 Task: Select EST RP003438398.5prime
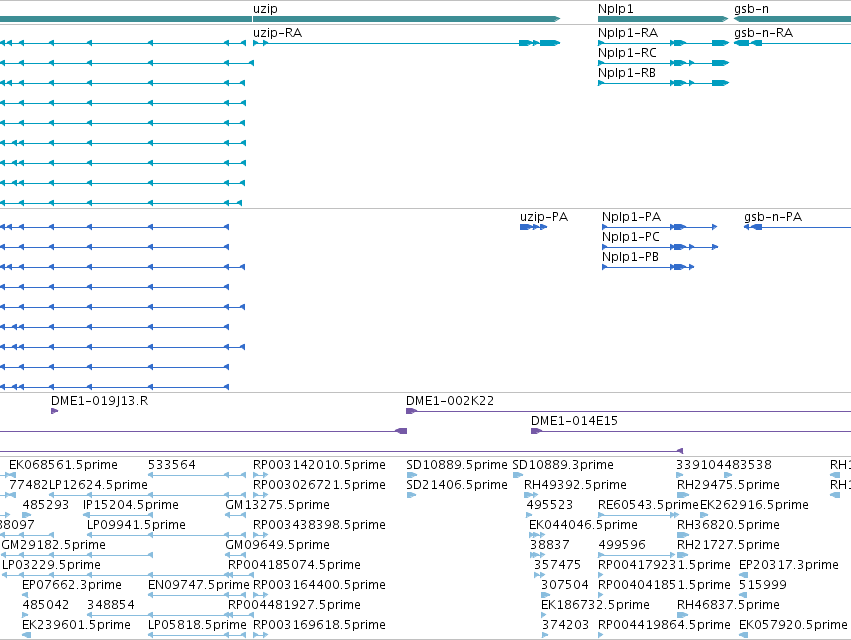319,525
